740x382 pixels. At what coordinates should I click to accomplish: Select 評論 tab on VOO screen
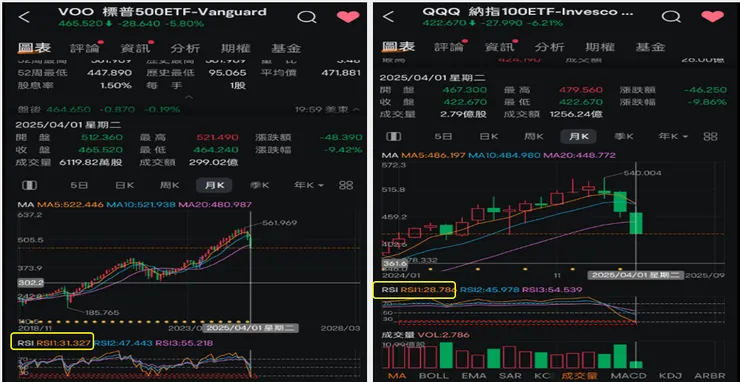coord(85,48)
